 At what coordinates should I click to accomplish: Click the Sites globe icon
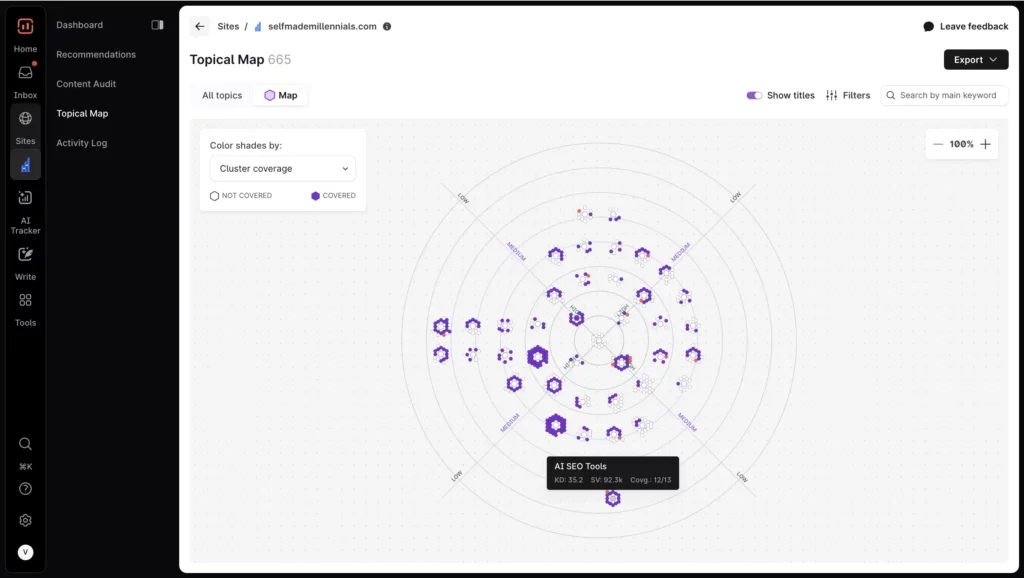[25, 119]
